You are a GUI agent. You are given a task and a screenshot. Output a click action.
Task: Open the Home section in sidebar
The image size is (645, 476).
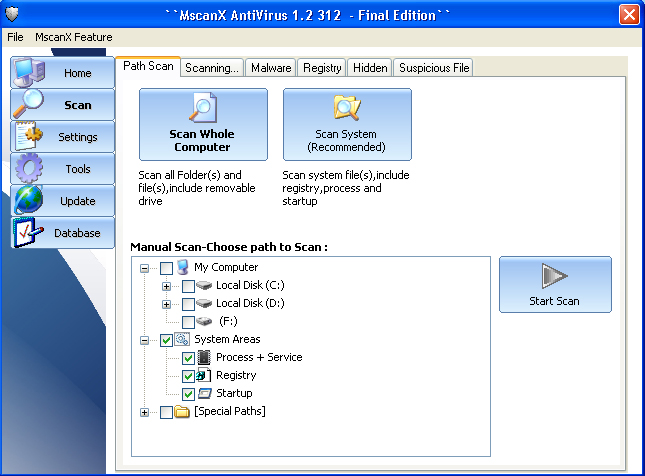click(63, 73)
